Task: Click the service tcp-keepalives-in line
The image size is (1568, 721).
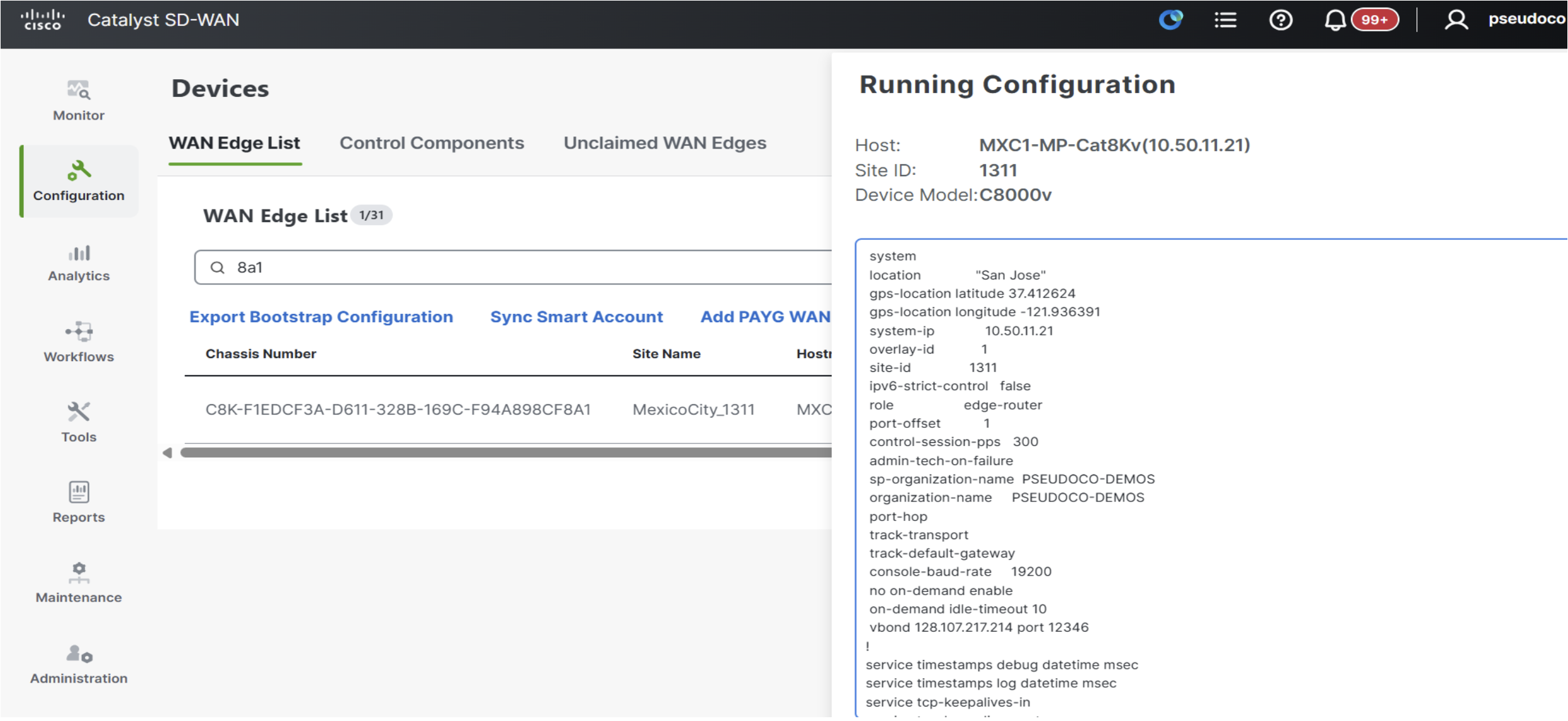Action: (948, 701)
